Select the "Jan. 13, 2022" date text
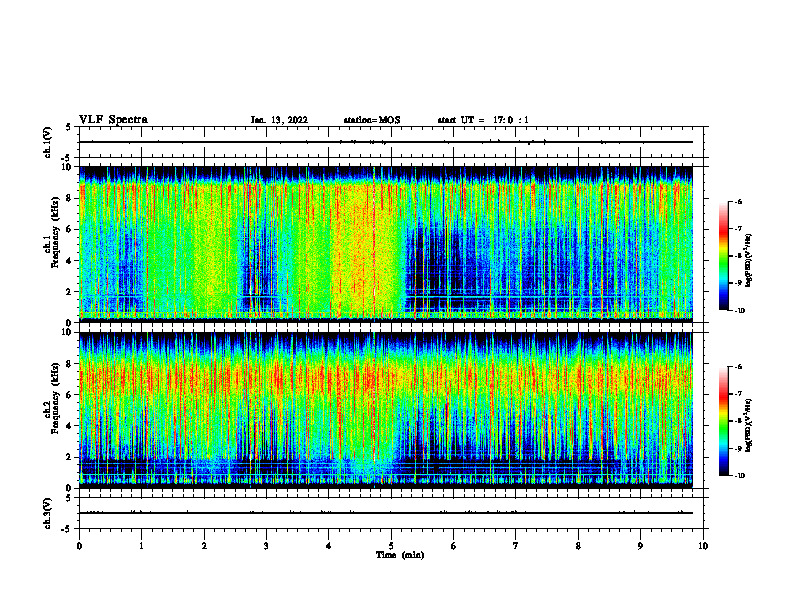 pos(279,120)
